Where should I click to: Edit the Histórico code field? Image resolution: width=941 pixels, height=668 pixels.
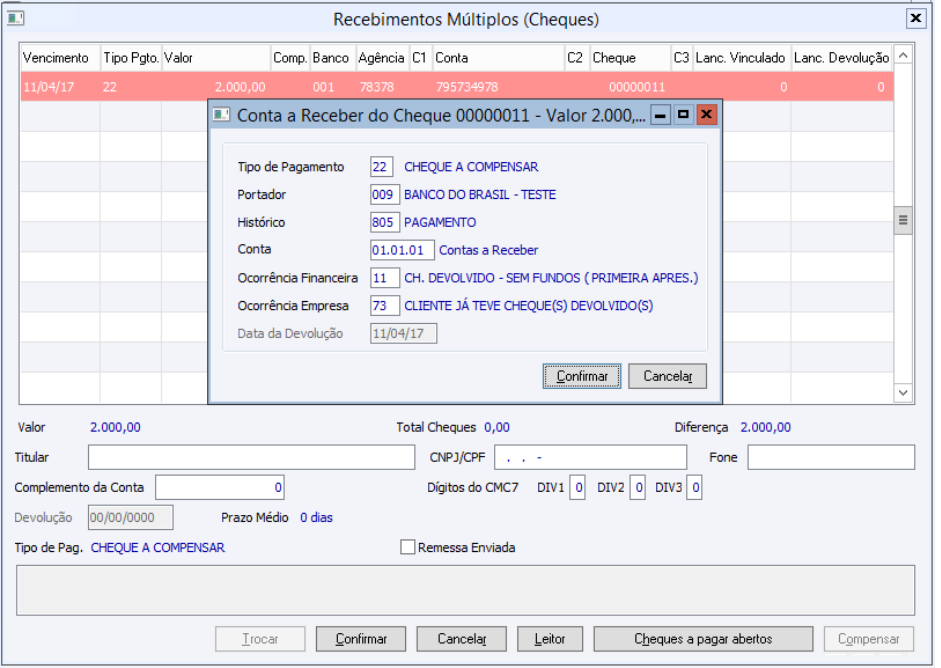click(x=385, y=222)
